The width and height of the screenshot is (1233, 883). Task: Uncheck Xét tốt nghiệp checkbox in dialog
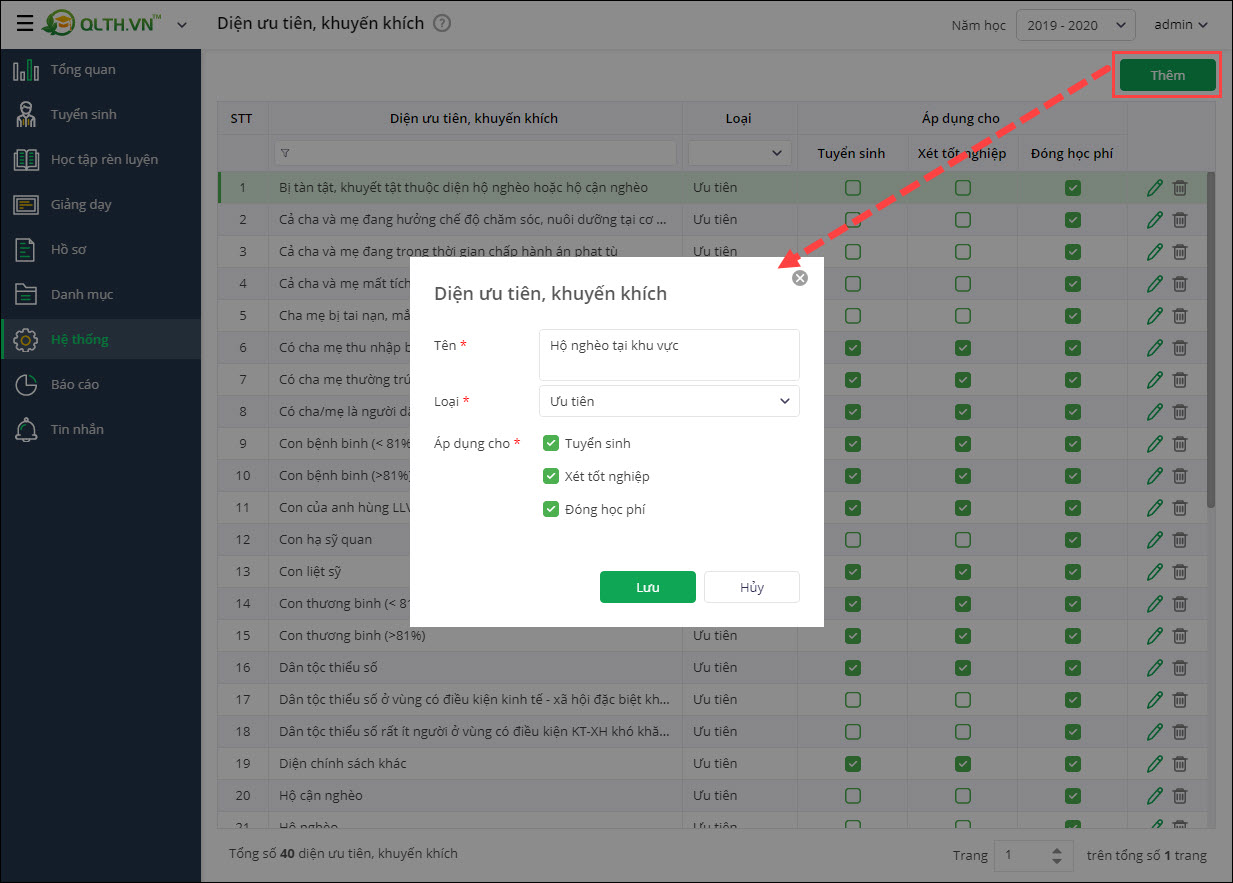tap(550, 476)
